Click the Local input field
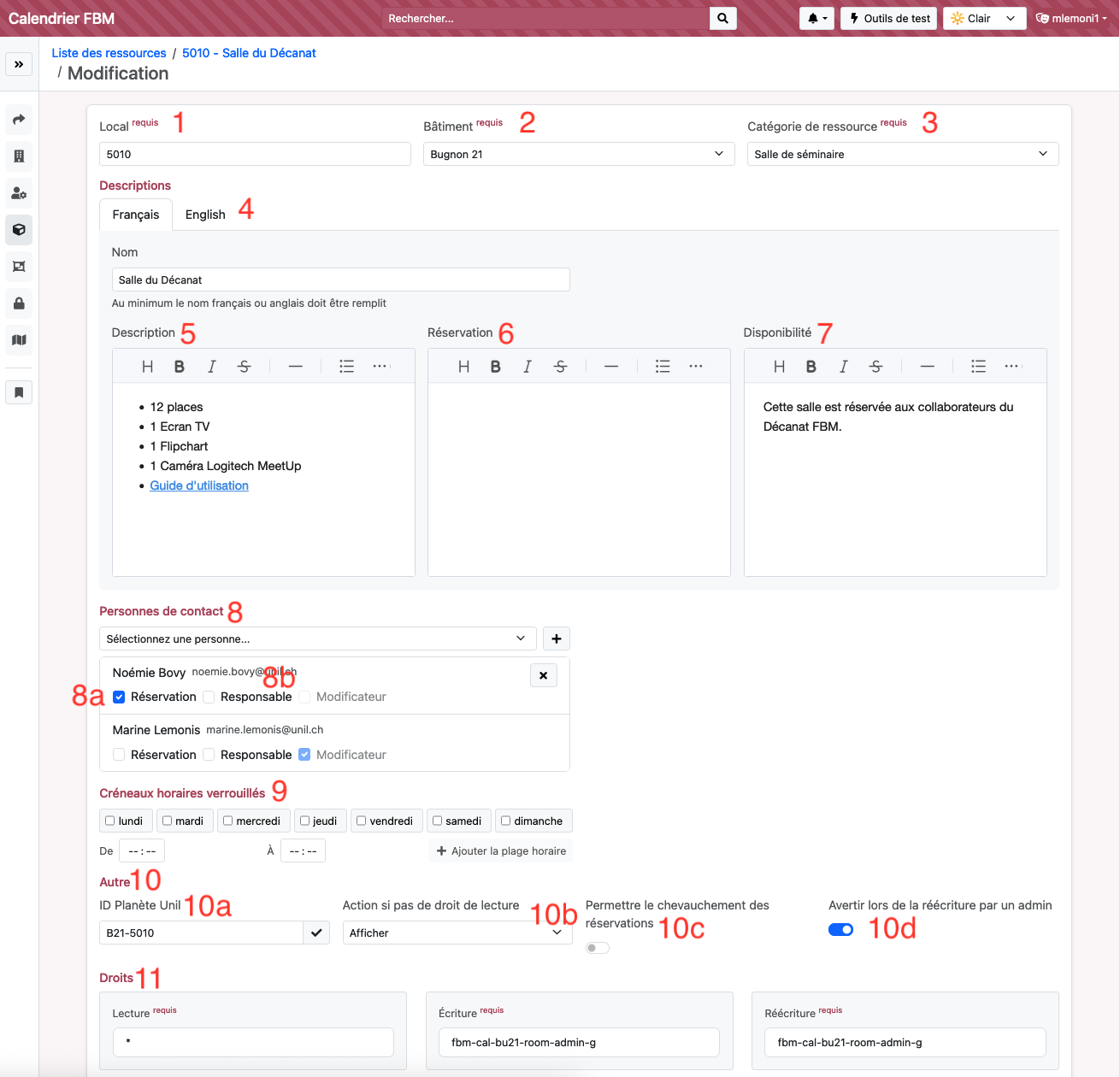Screen dimensions: 1120x1077 coord(255,154)
